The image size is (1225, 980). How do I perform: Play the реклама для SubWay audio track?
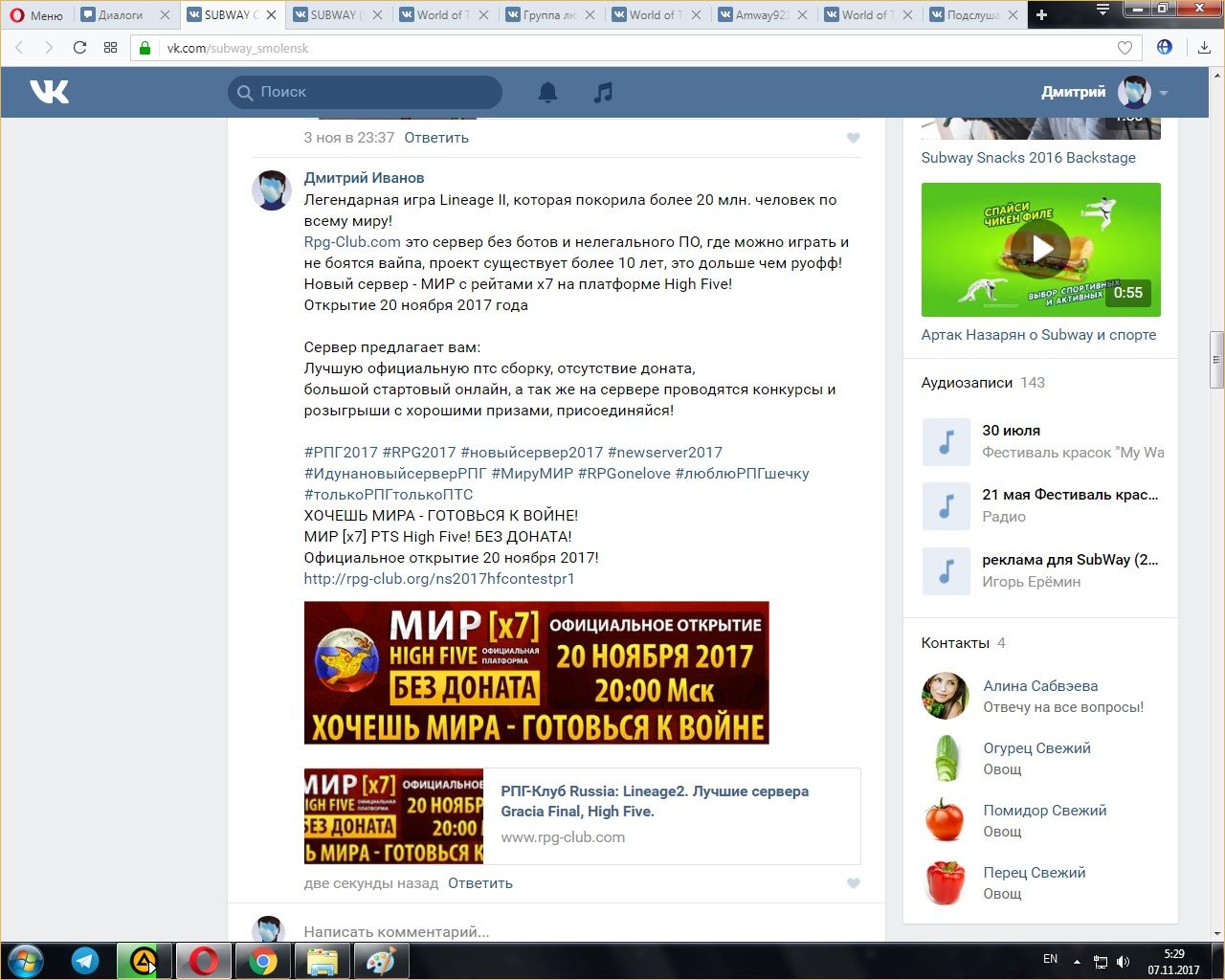click(x=947, y=571)
